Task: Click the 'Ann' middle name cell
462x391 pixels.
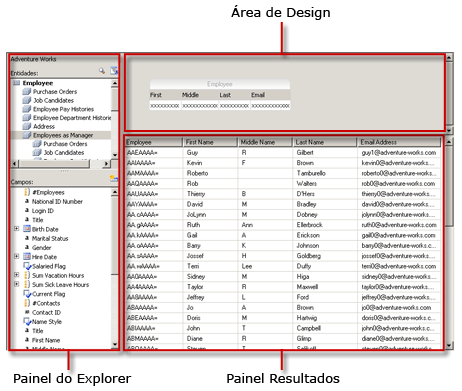Action: [x=265, y=225]
